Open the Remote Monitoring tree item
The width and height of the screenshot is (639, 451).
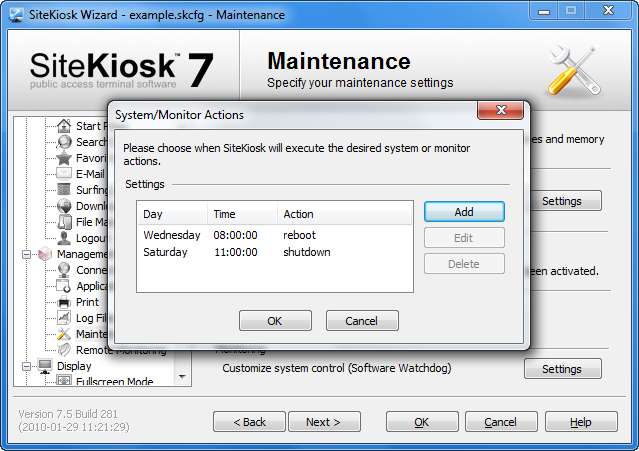point(121,350)
